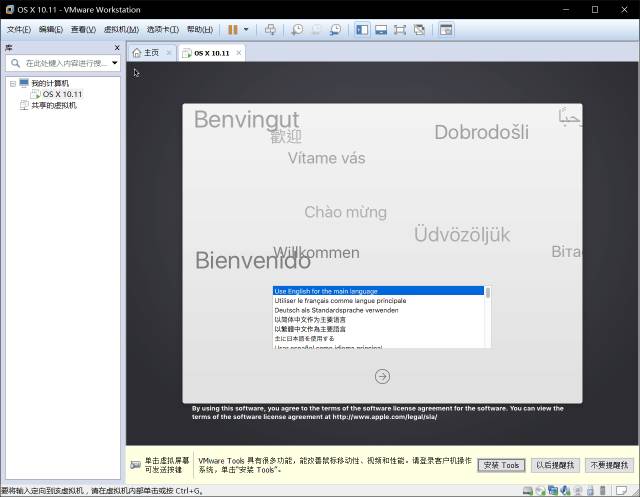Open the 查看(V) menu
This screenshot has width=640, height=497.
pos(83,29)
